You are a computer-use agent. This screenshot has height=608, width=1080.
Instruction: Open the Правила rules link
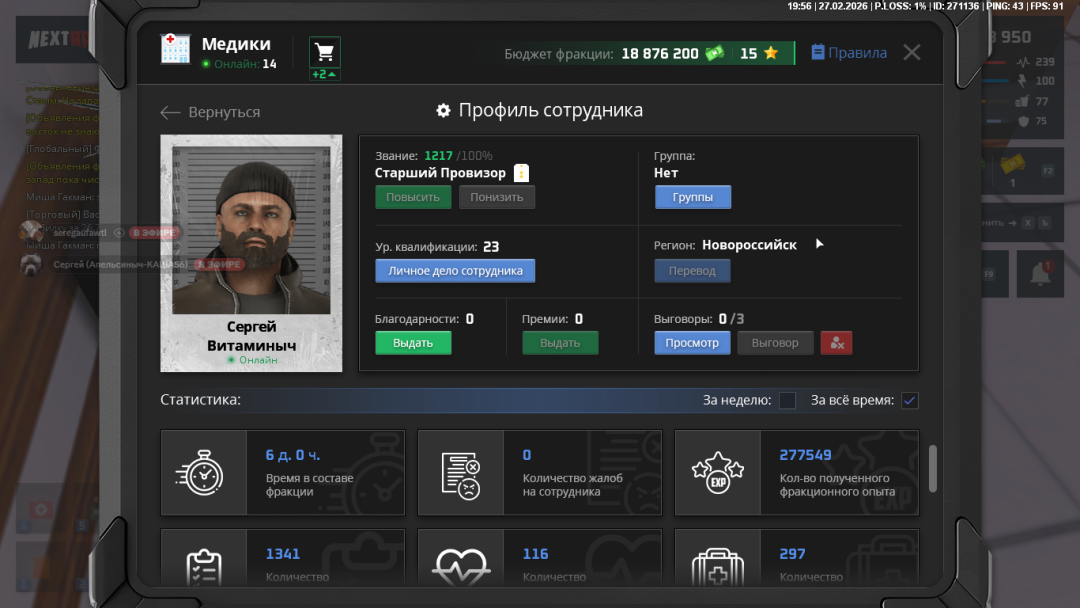point(848,53)
